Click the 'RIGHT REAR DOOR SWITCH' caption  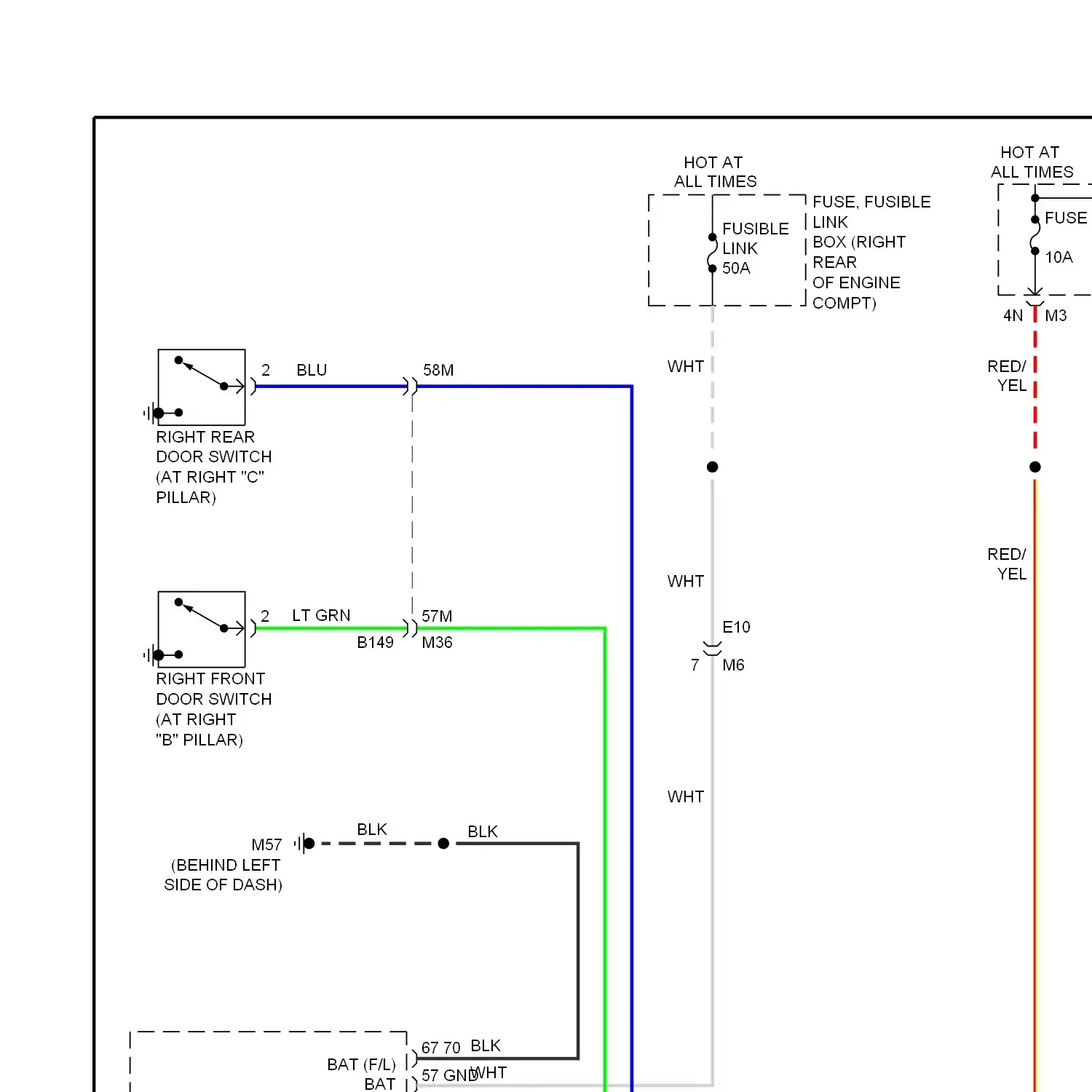tap(213, 467)
